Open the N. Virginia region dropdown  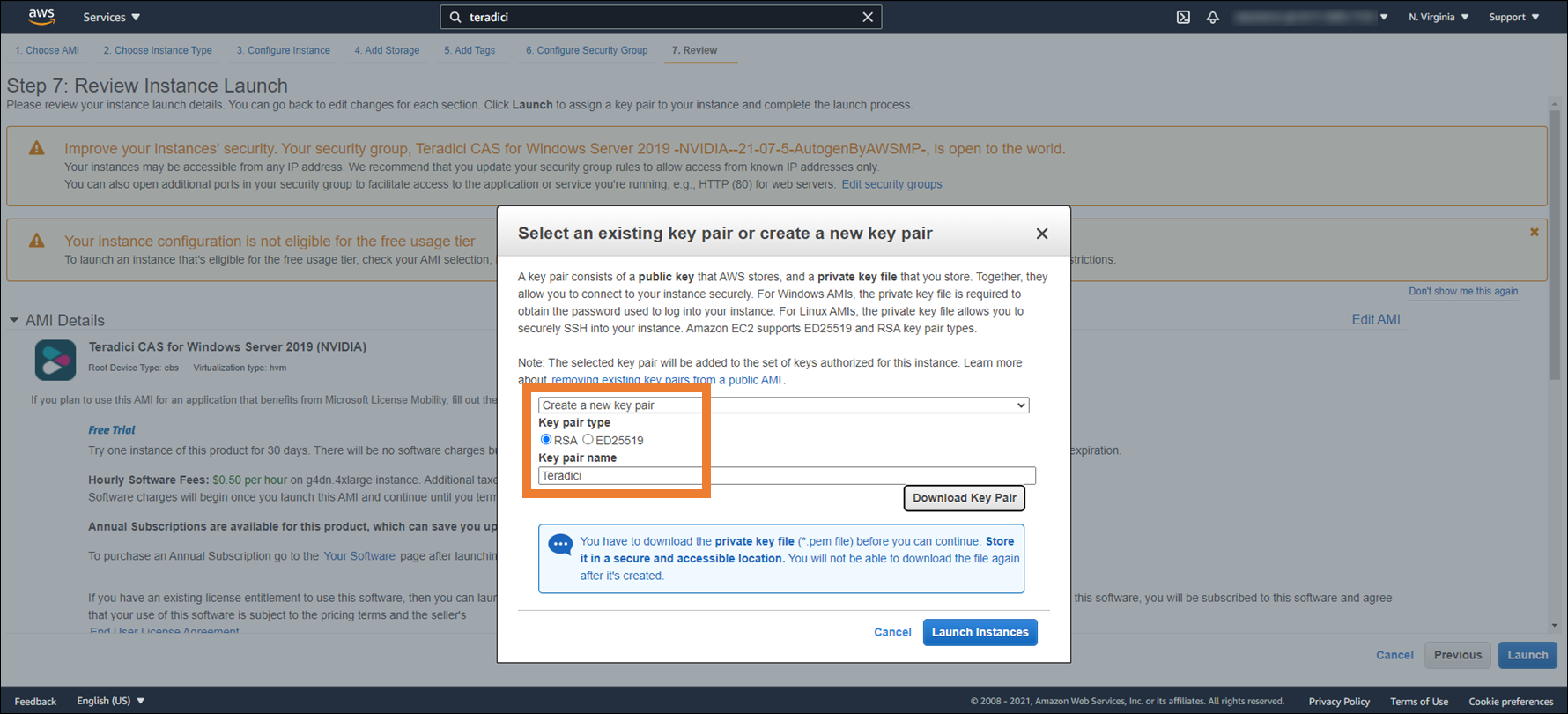tap(1439, 17)
